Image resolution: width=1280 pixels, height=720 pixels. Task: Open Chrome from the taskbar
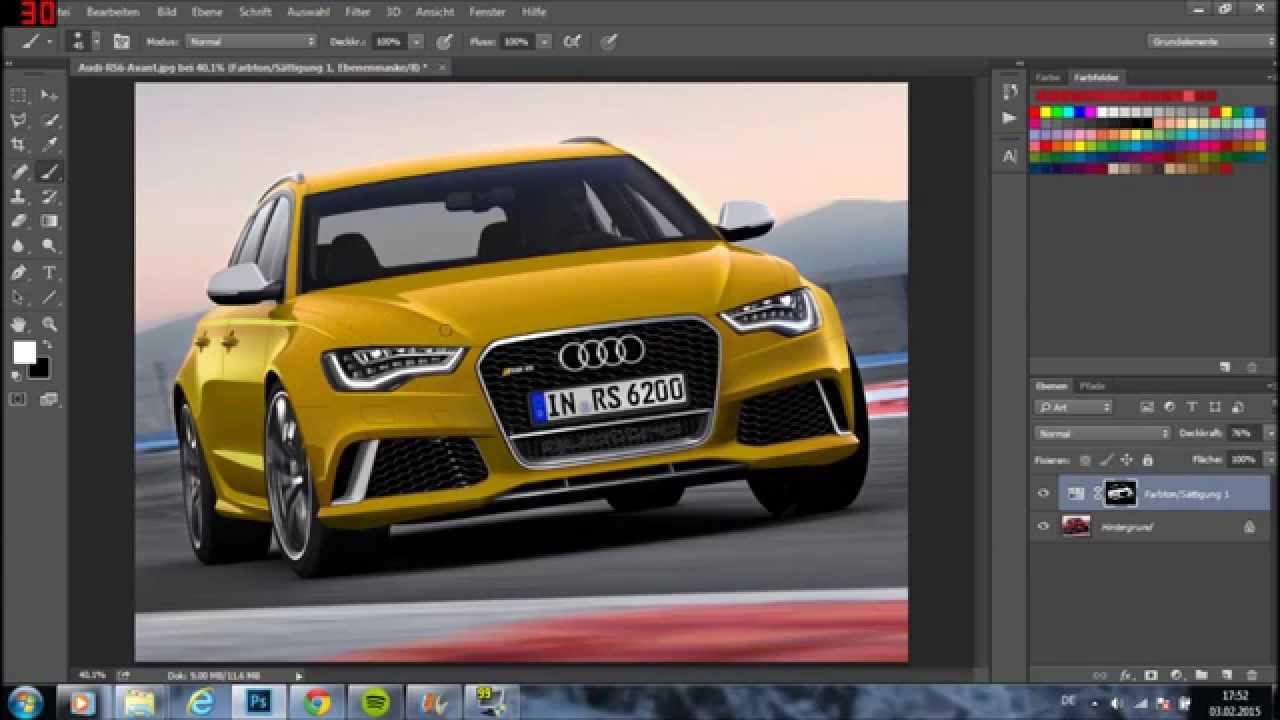pos(318,703)
